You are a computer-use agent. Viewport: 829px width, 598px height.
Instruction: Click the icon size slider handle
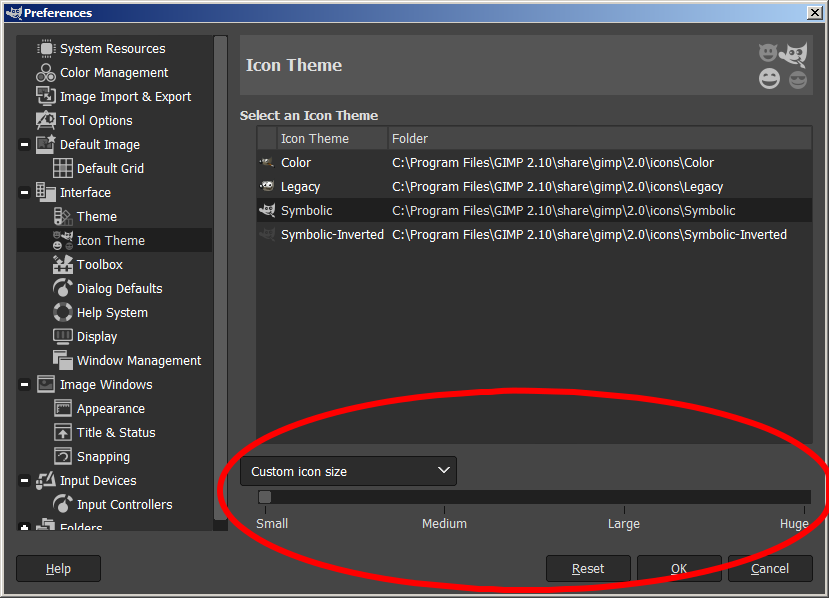pyautogui.click(x=265, y=497)
